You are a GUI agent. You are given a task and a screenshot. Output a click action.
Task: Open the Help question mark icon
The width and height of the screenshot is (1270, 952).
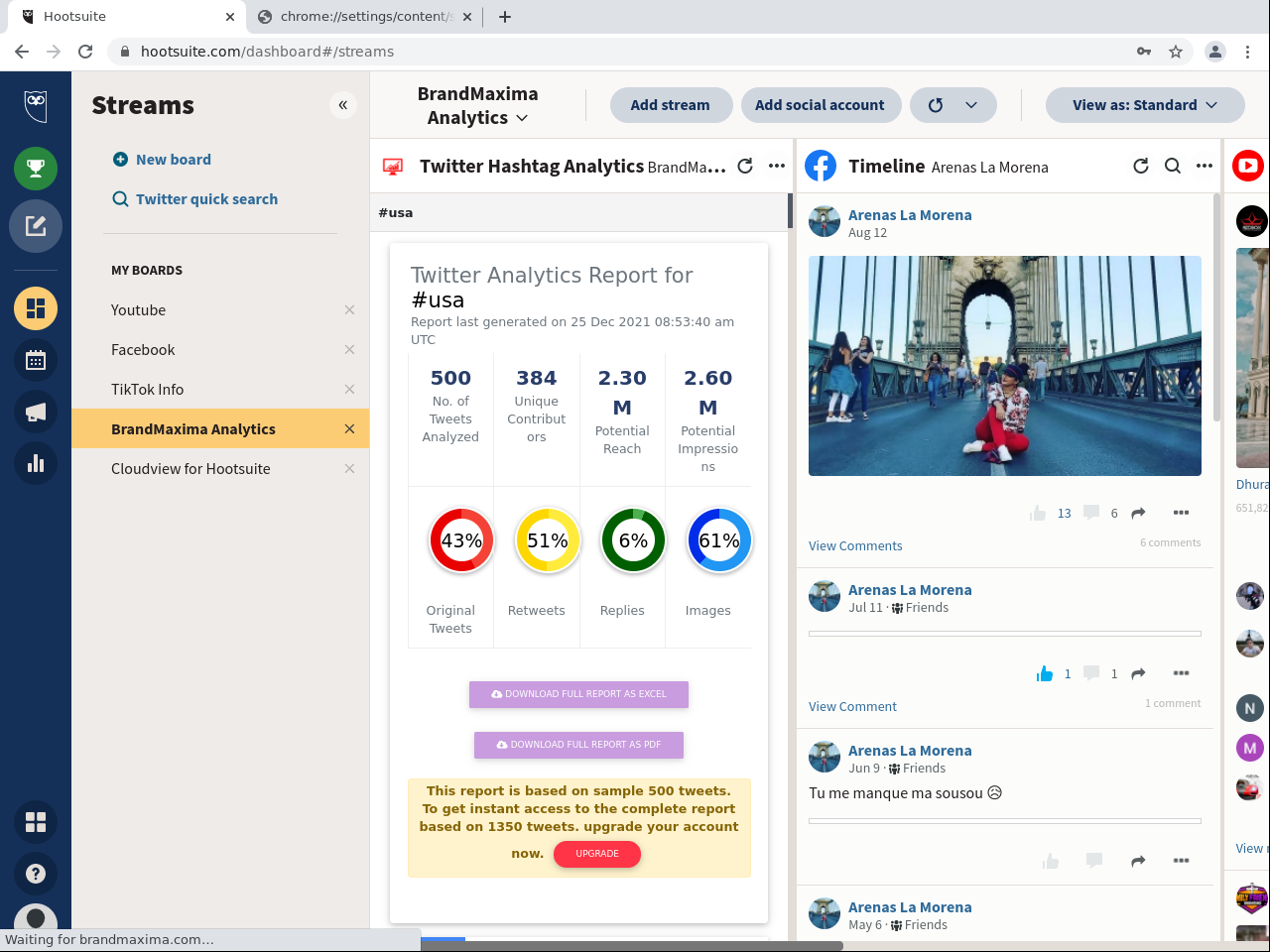pos(36,874)
